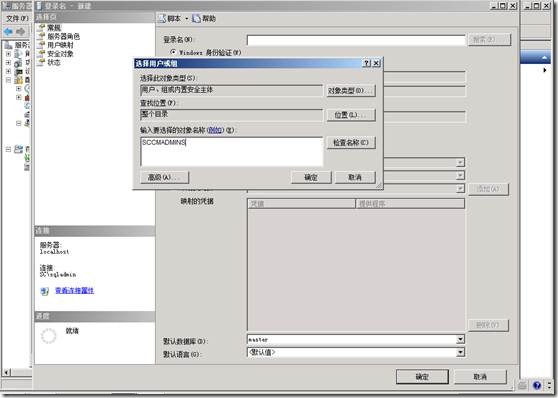Select the 状态 page icon
This screenshot has height=398, width=558.
point(42,62)
